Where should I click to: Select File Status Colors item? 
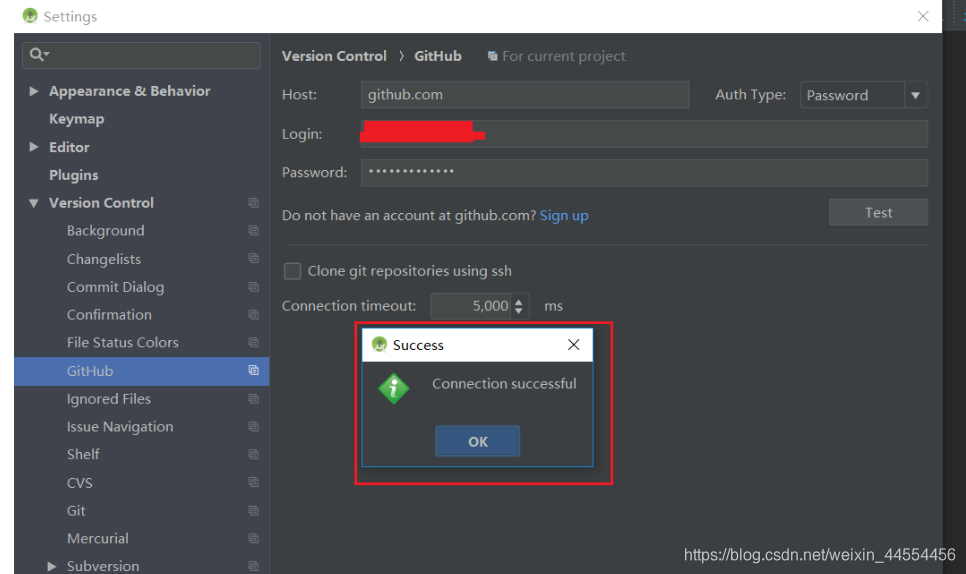click(x=123, y=342)
